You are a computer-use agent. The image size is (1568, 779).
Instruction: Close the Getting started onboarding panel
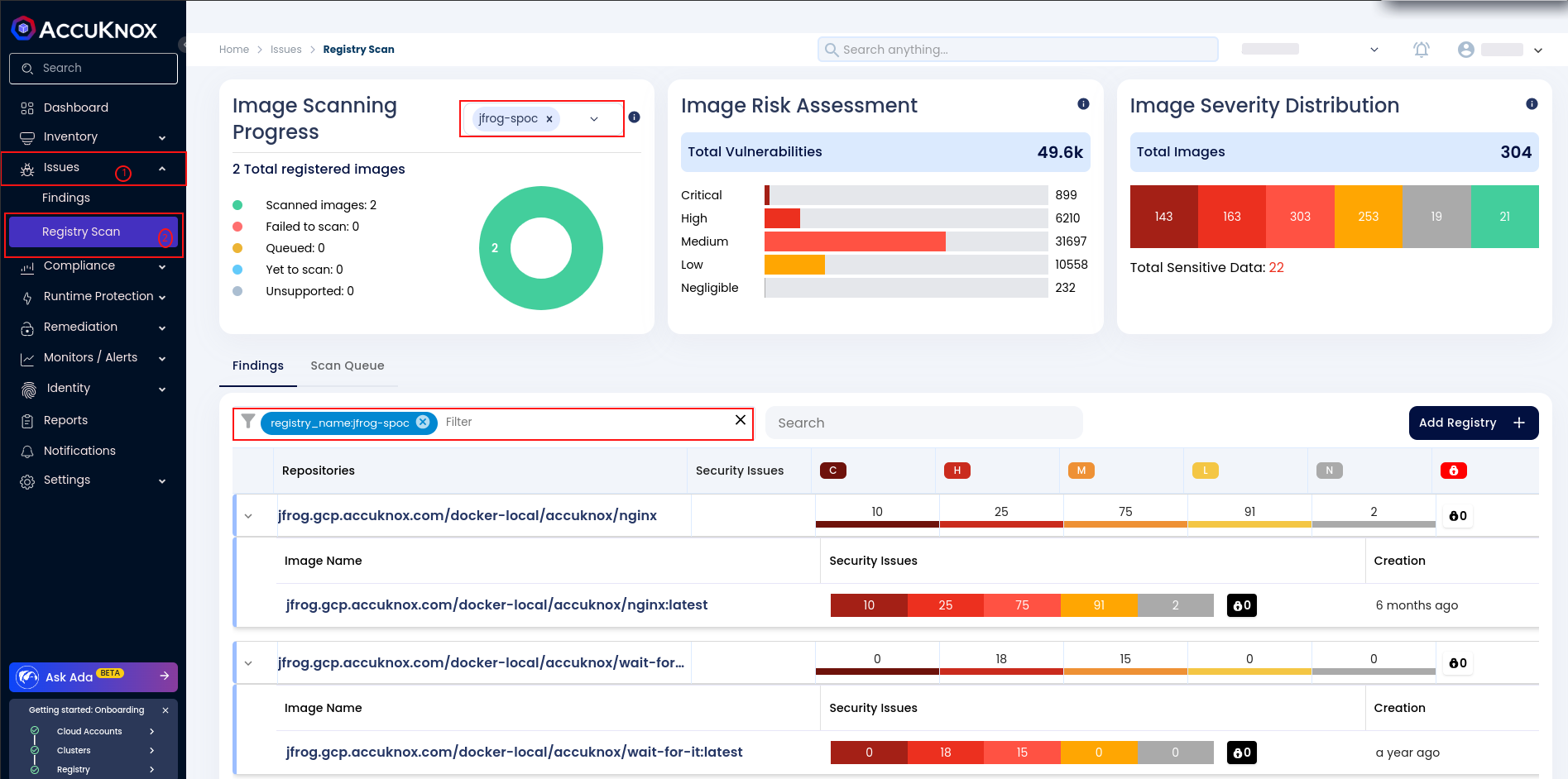[165, 710]
